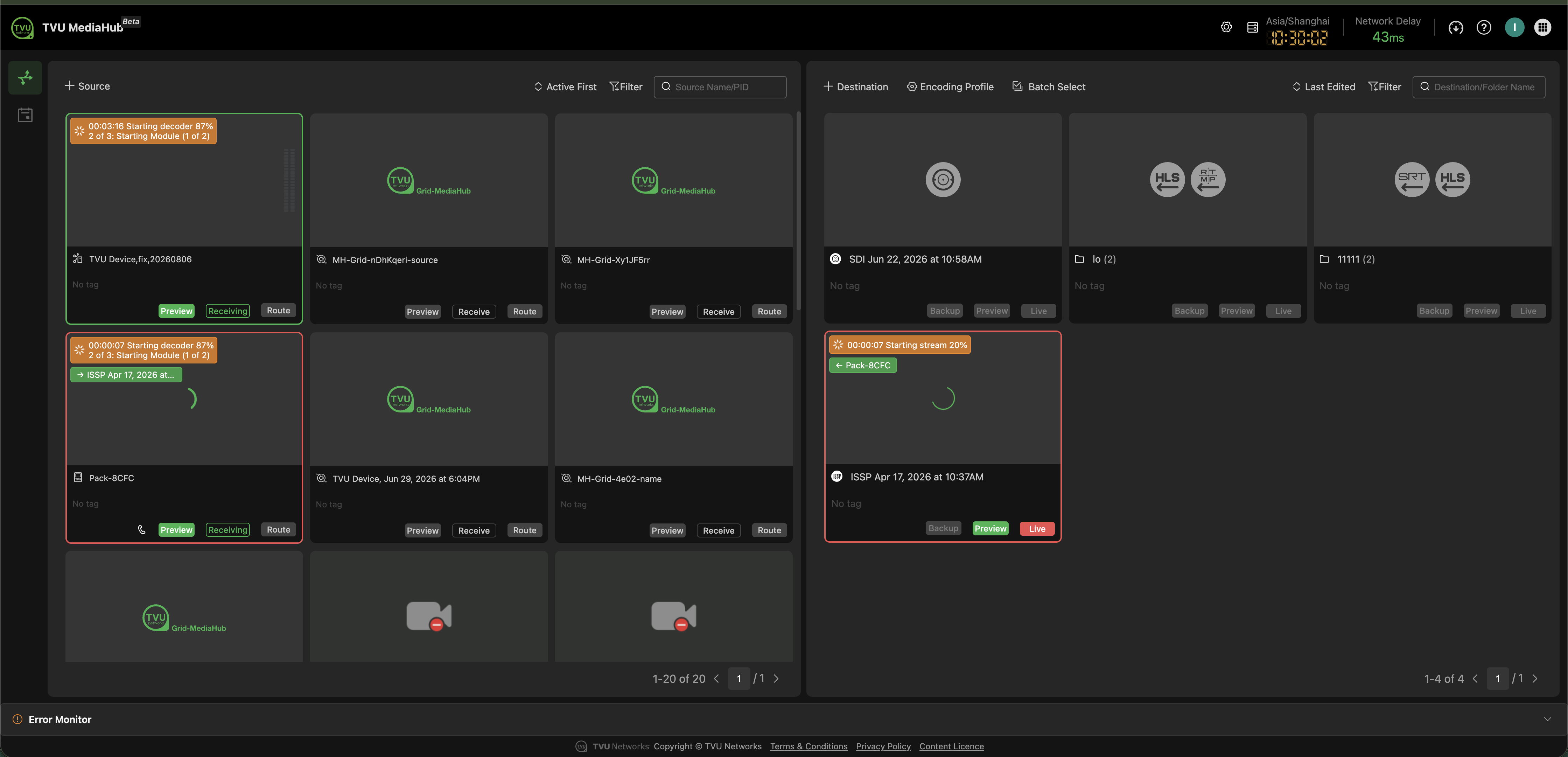Click the SDI disc icon on SDI destination thumbnail
Image resolution: width=1568 pixels, height=757 pixels.
[943, 180]
